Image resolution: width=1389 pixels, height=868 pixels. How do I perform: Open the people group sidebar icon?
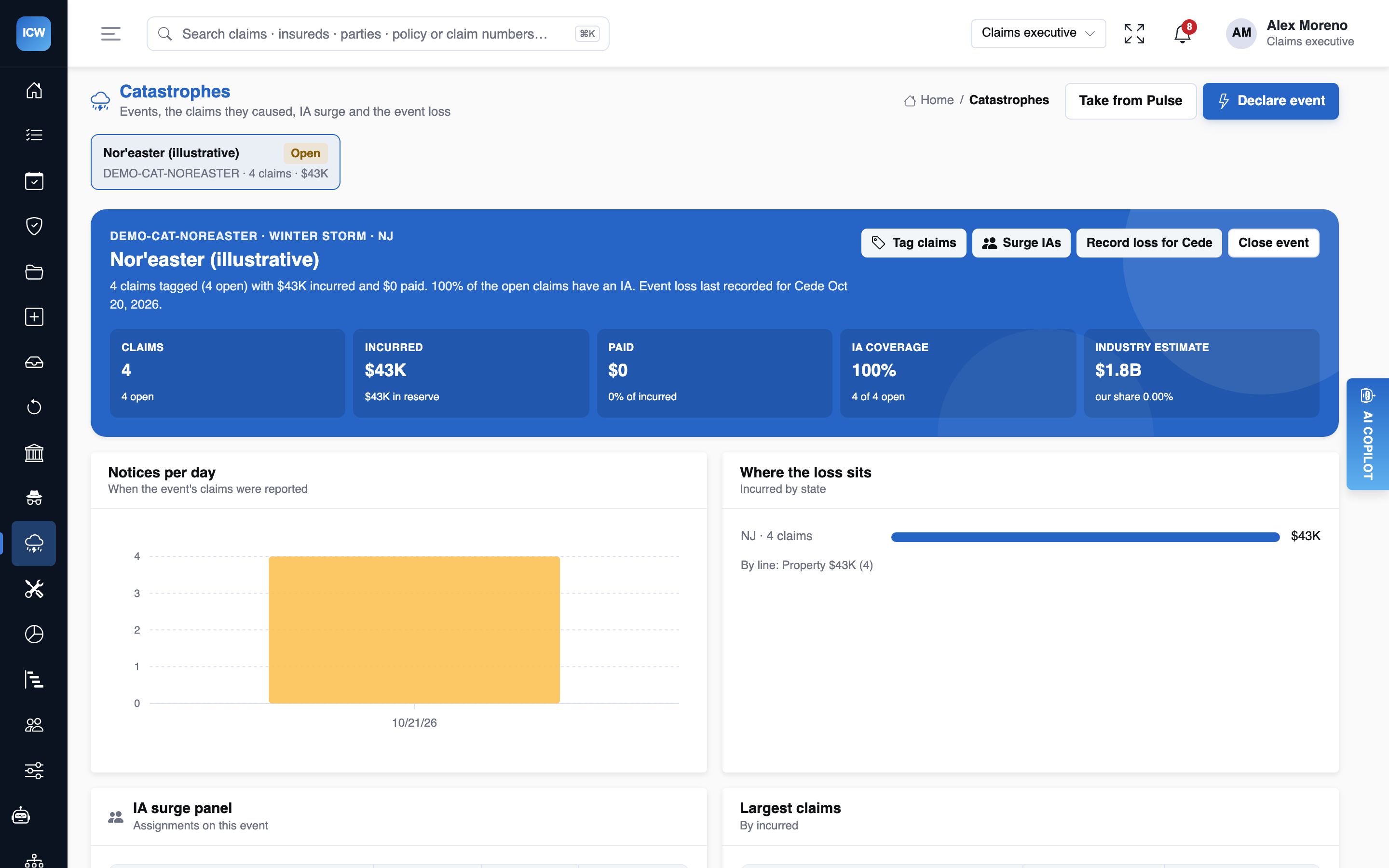pos(34,725)
